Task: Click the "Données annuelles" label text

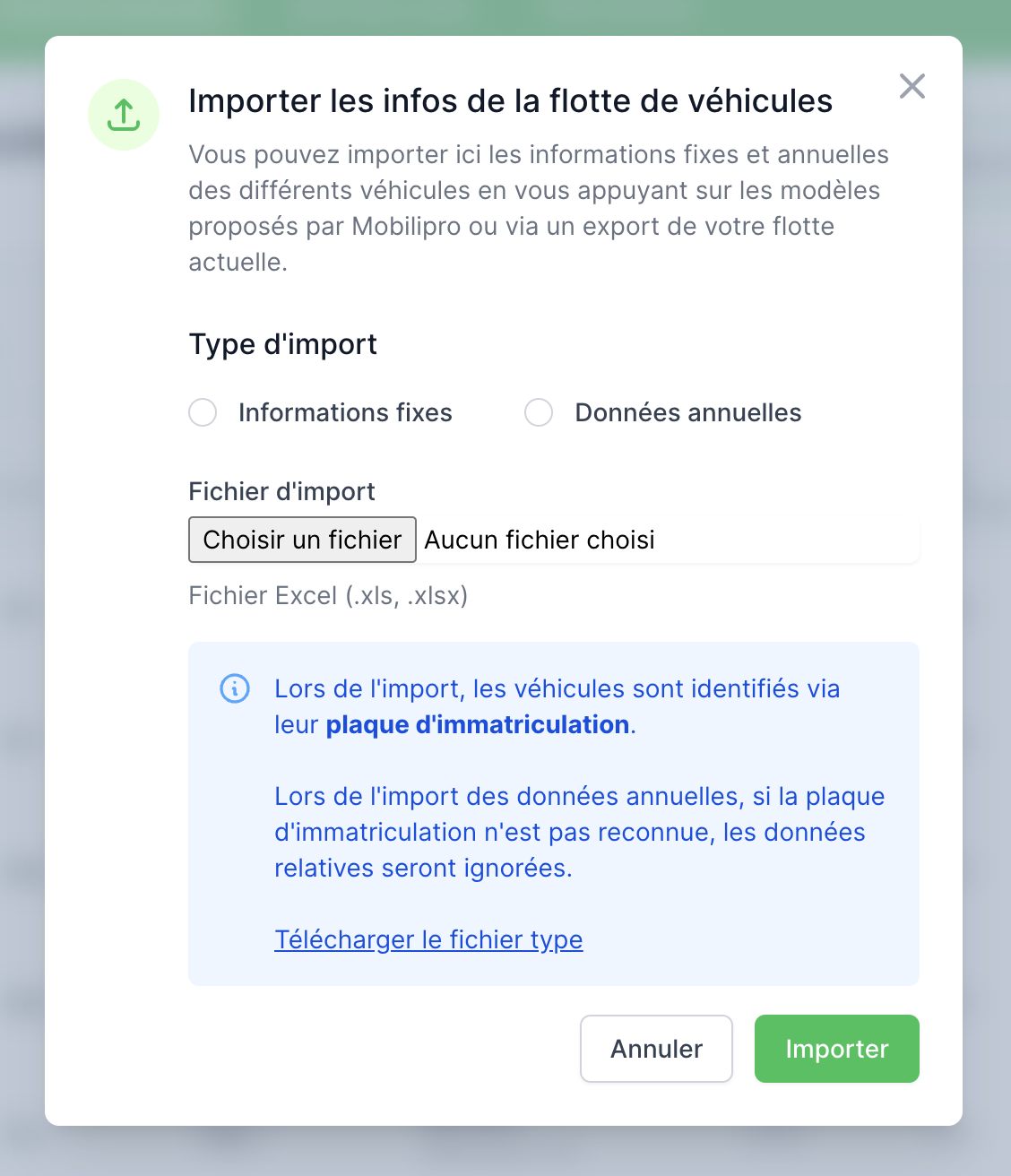Action: (x=688, y=412)
